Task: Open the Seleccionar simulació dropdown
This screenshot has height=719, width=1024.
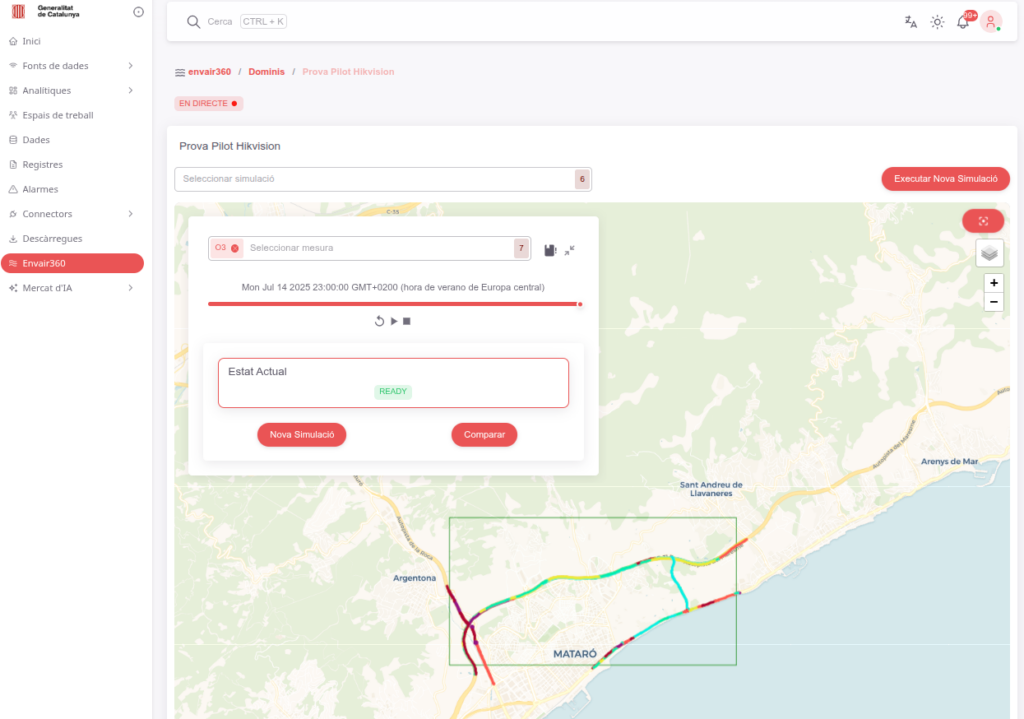Action: pos(383,179)
